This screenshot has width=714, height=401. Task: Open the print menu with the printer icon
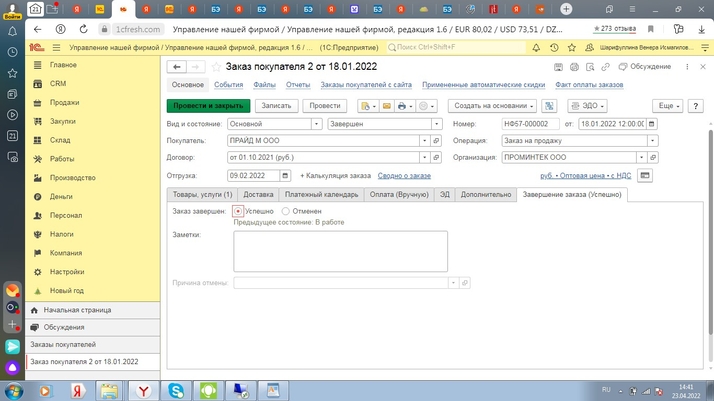click(402, 106)
